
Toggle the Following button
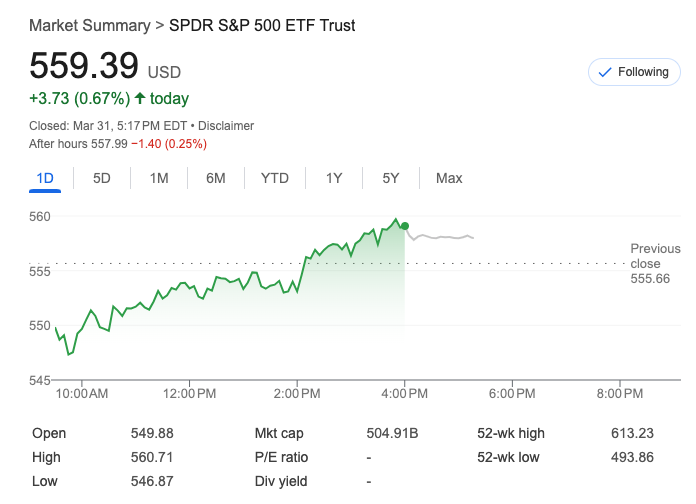[x=632, y=72]
